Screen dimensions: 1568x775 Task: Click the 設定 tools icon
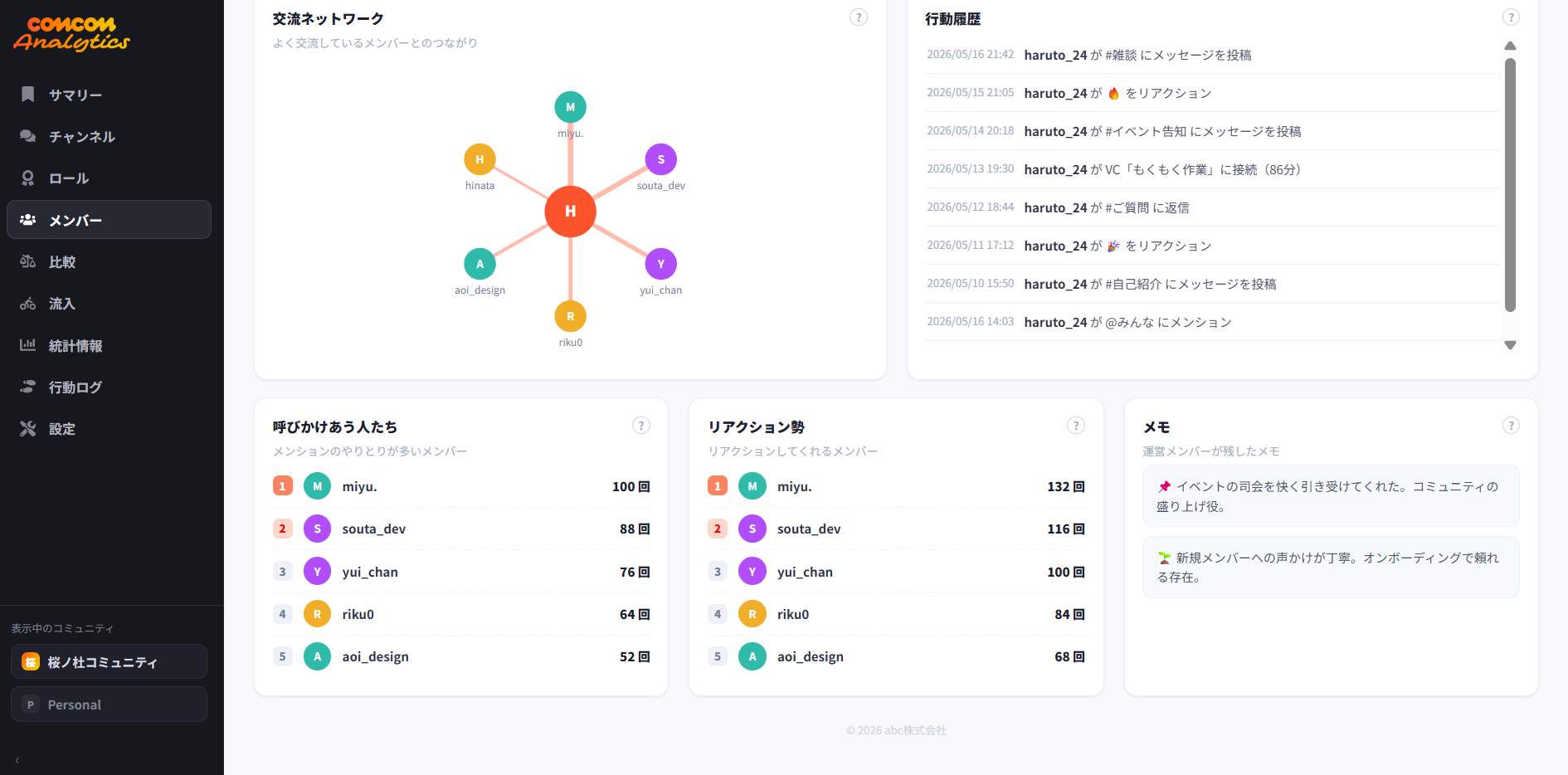tap(27, 429)
